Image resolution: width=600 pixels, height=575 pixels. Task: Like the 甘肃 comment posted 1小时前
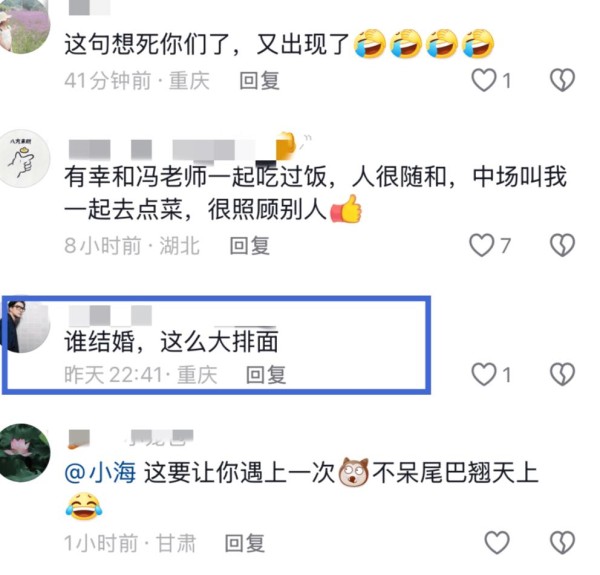497,542
